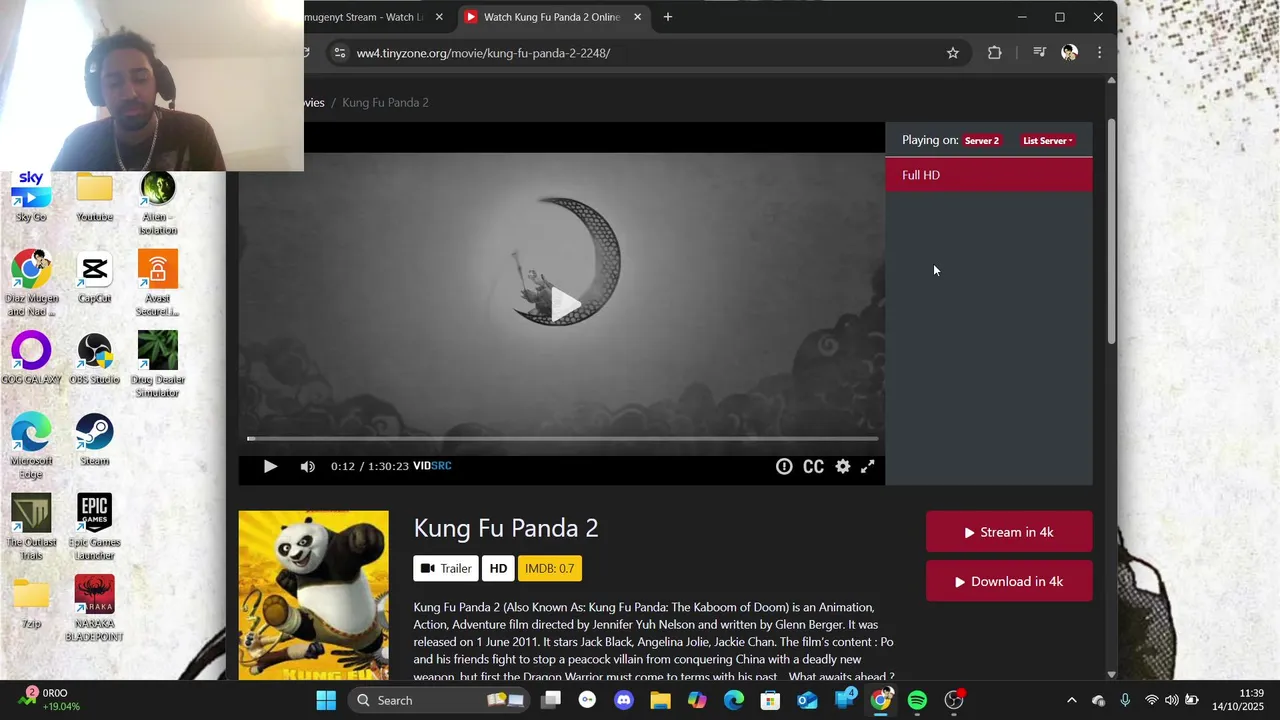Open Drug Dealer Simulator shortcut
The image size is (1280, 720).
tap(158, 365)
